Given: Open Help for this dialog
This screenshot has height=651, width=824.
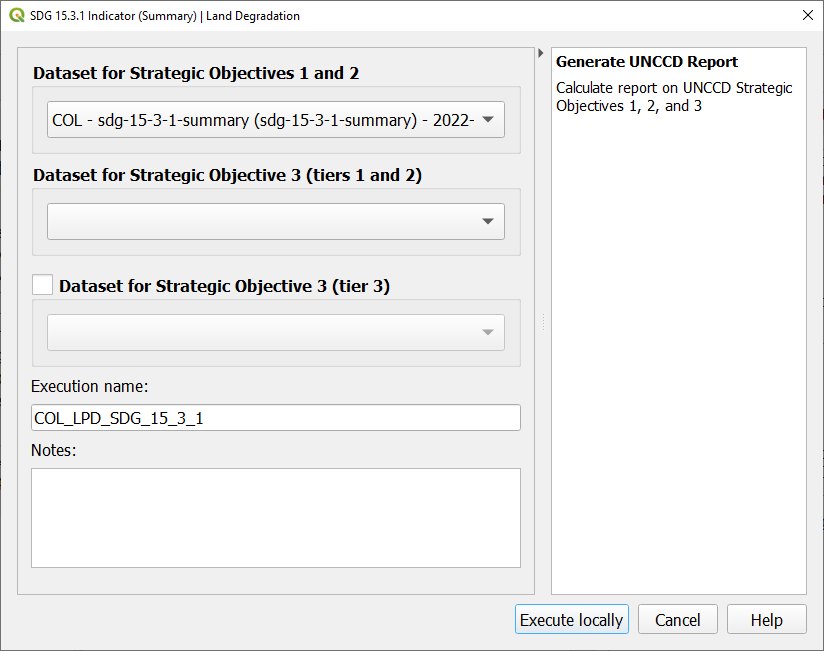Looking at the screenshot, I should click(x=766, y=620).
